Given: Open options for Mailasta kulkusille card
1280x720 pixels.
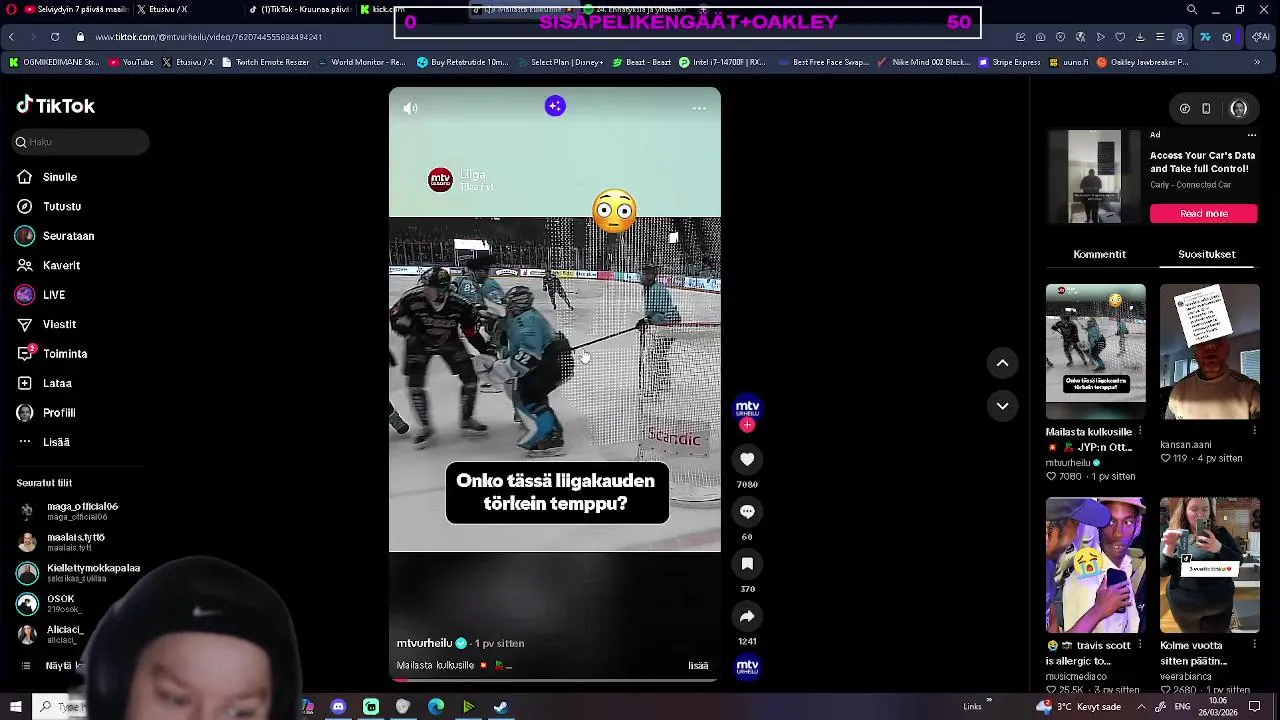Looking at the screenshot, I should [1140, 432].
